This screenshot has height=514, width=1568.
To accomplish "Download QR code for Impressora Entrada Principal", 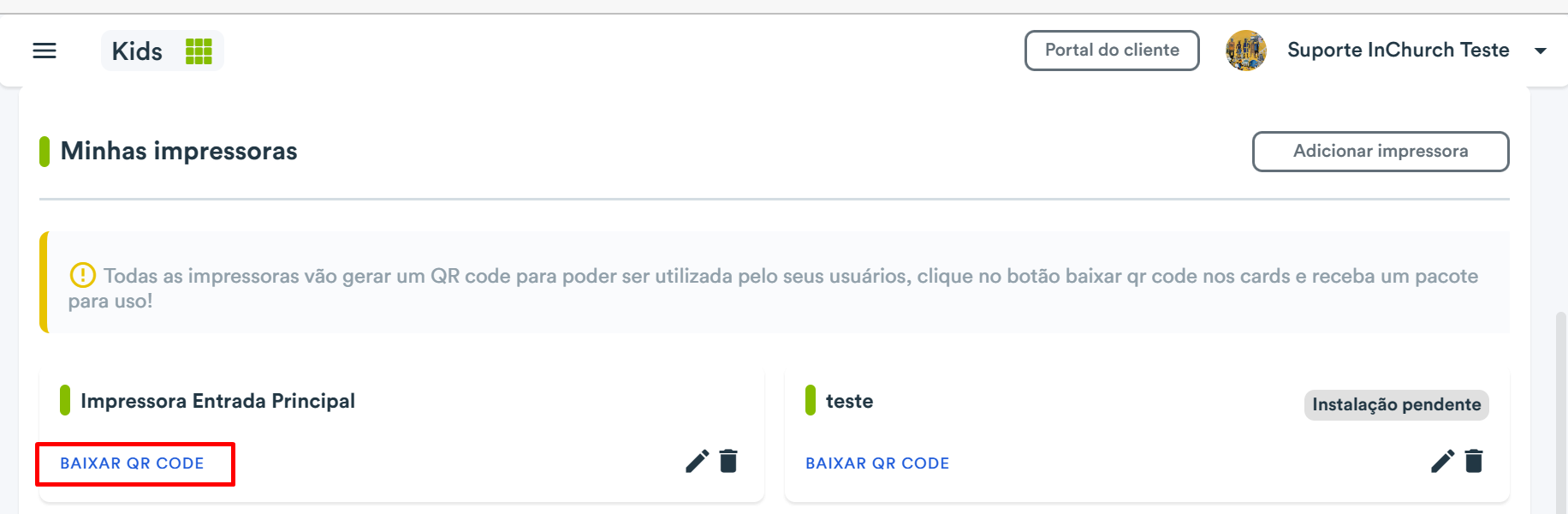I will click(132, 463).
